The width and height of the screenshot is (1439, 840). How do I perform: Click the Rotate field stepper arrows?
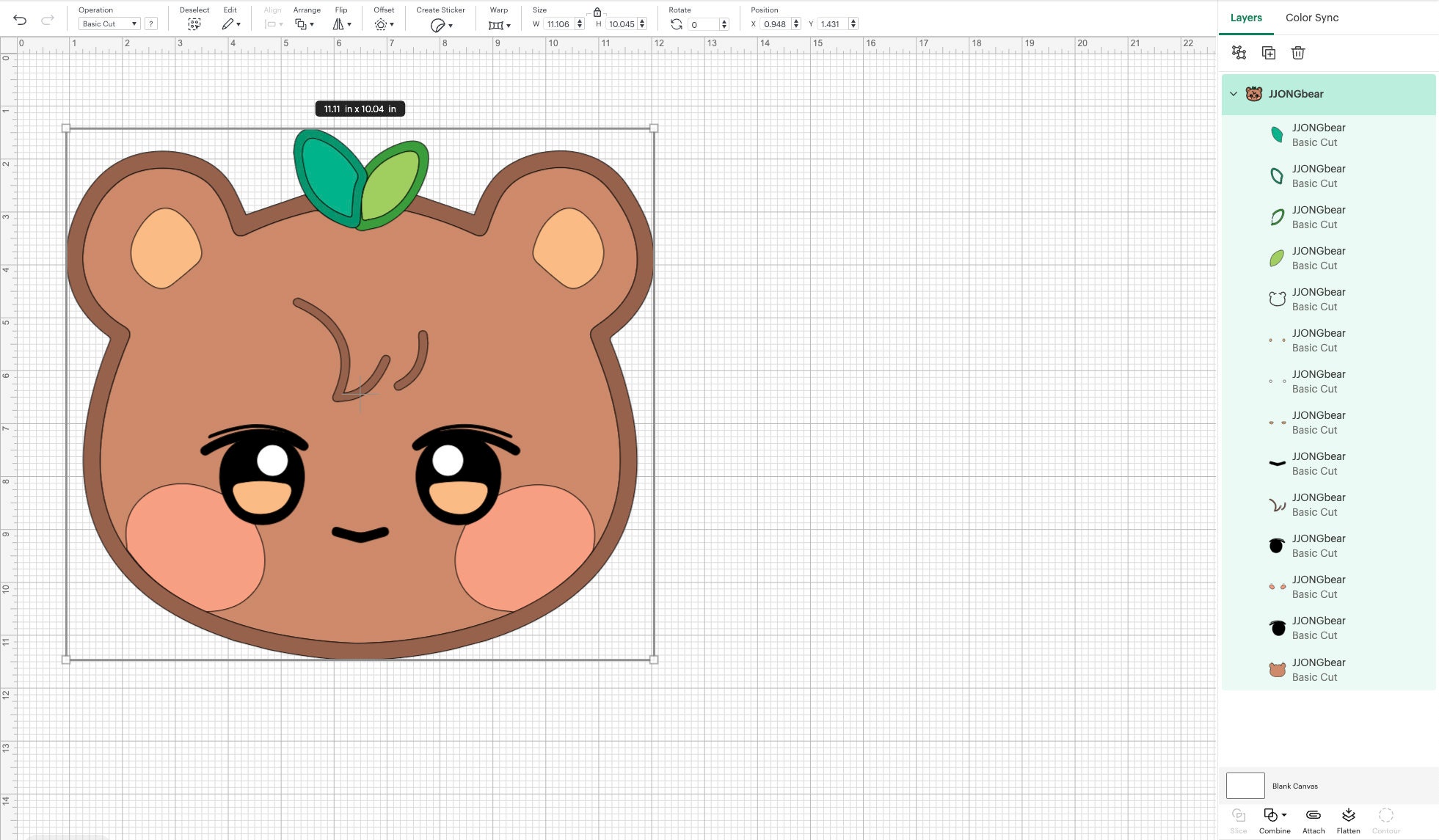pyautogui.click(x=724, y=24)
